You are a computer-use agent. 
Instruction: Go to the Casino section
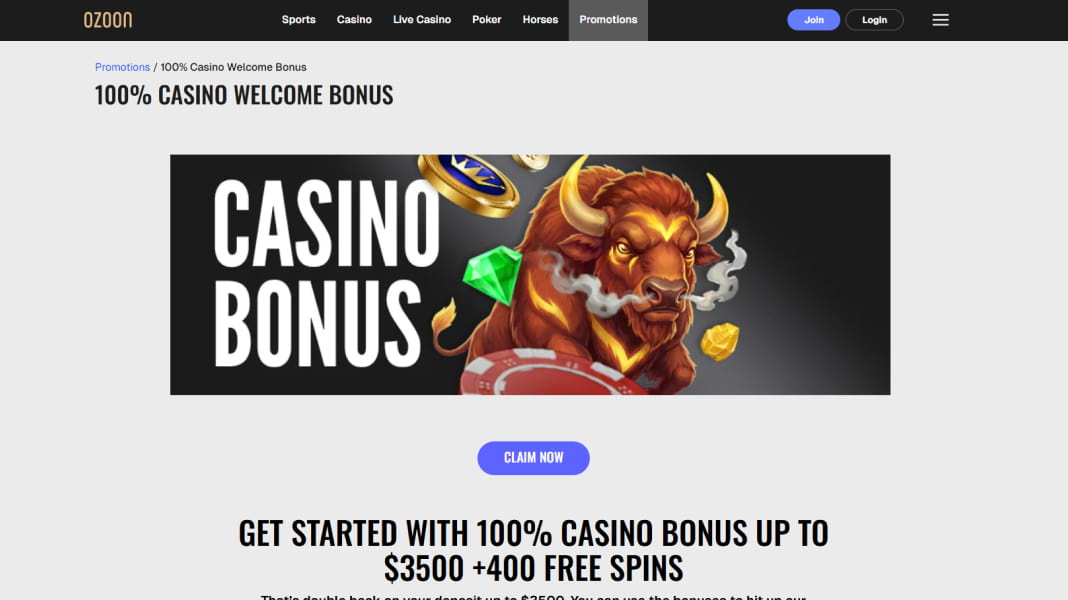(x=354, y=20)
